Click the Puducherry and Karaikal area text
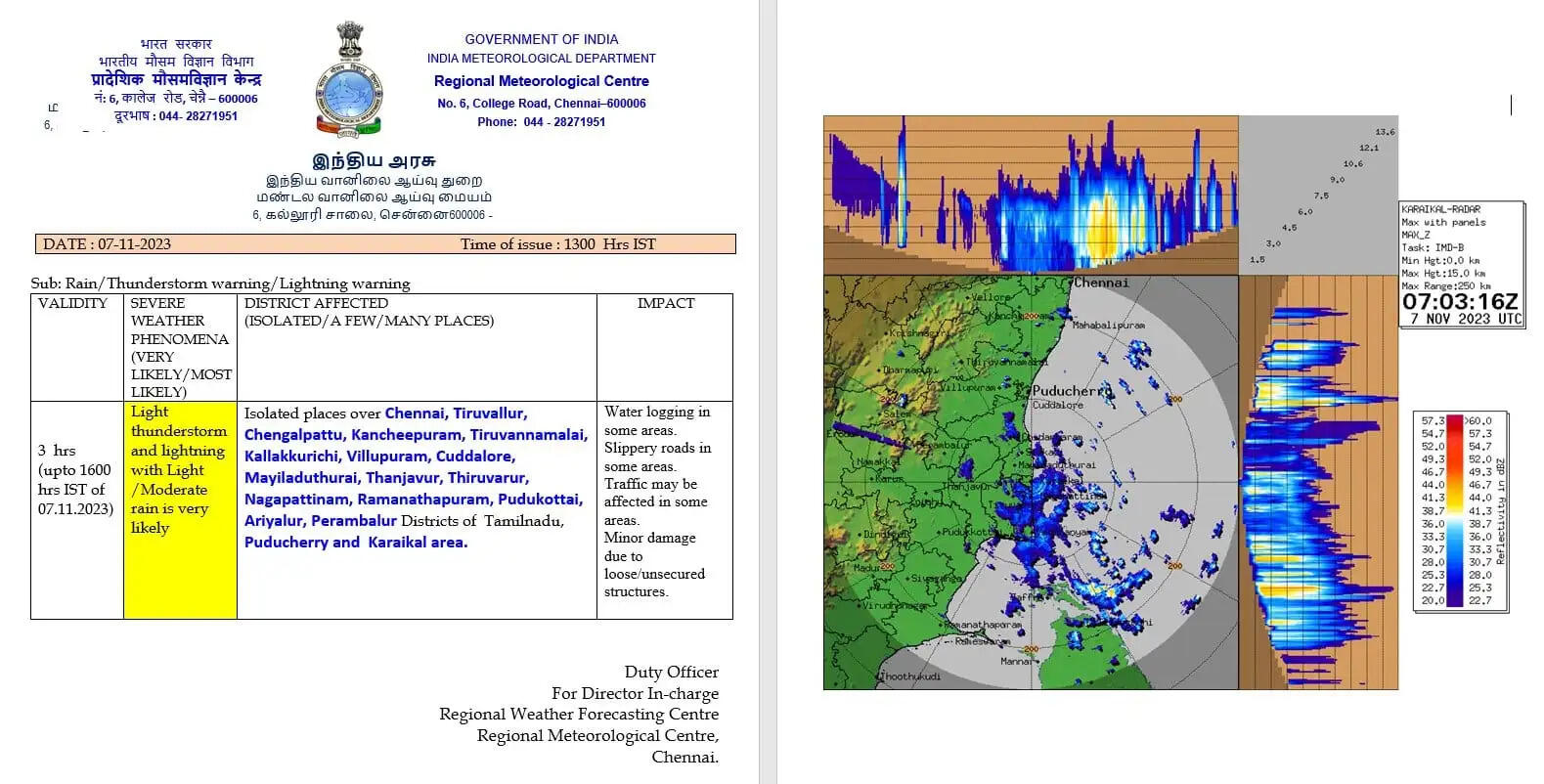1544x784 pixels. click(356, 543)
